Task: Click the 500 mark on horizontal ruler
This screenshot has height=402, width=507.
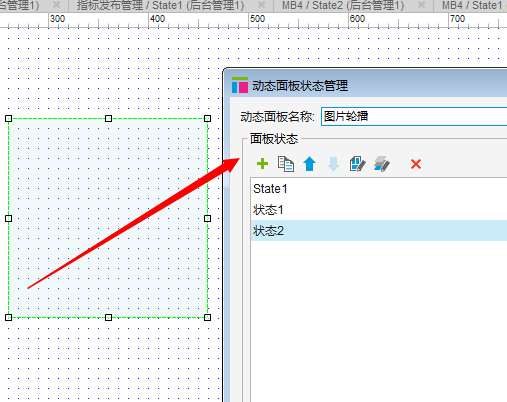Action: pyautogui.click(x=257, y=19)
